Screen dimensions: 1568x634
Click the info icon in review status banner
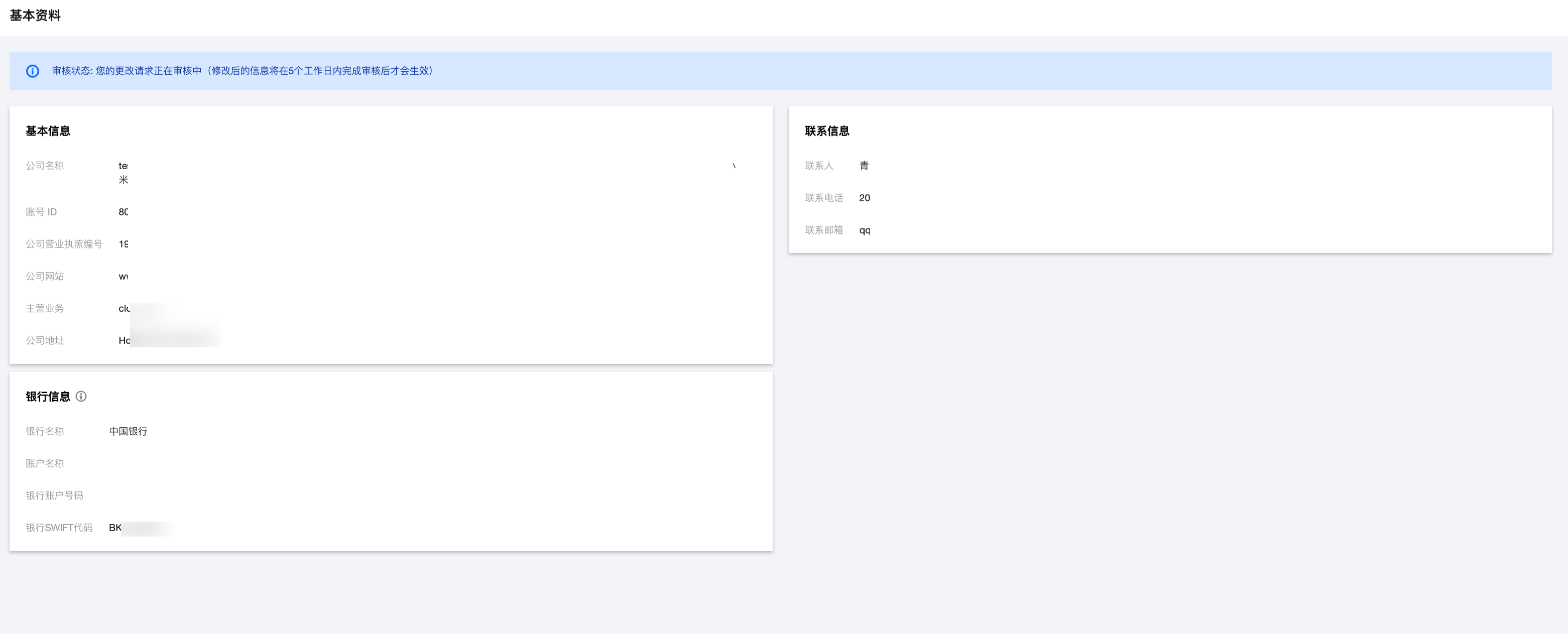[33, 71]
